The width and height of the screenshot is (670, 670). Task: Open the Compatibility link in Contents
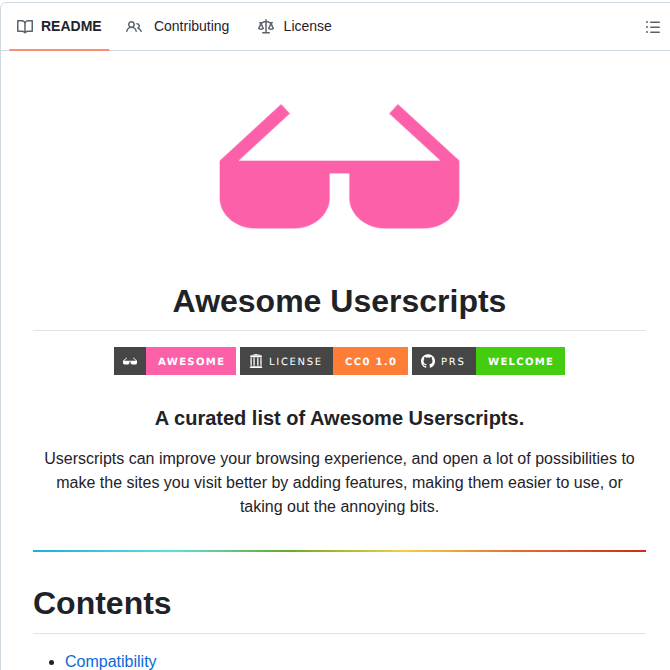coord(111,661)
